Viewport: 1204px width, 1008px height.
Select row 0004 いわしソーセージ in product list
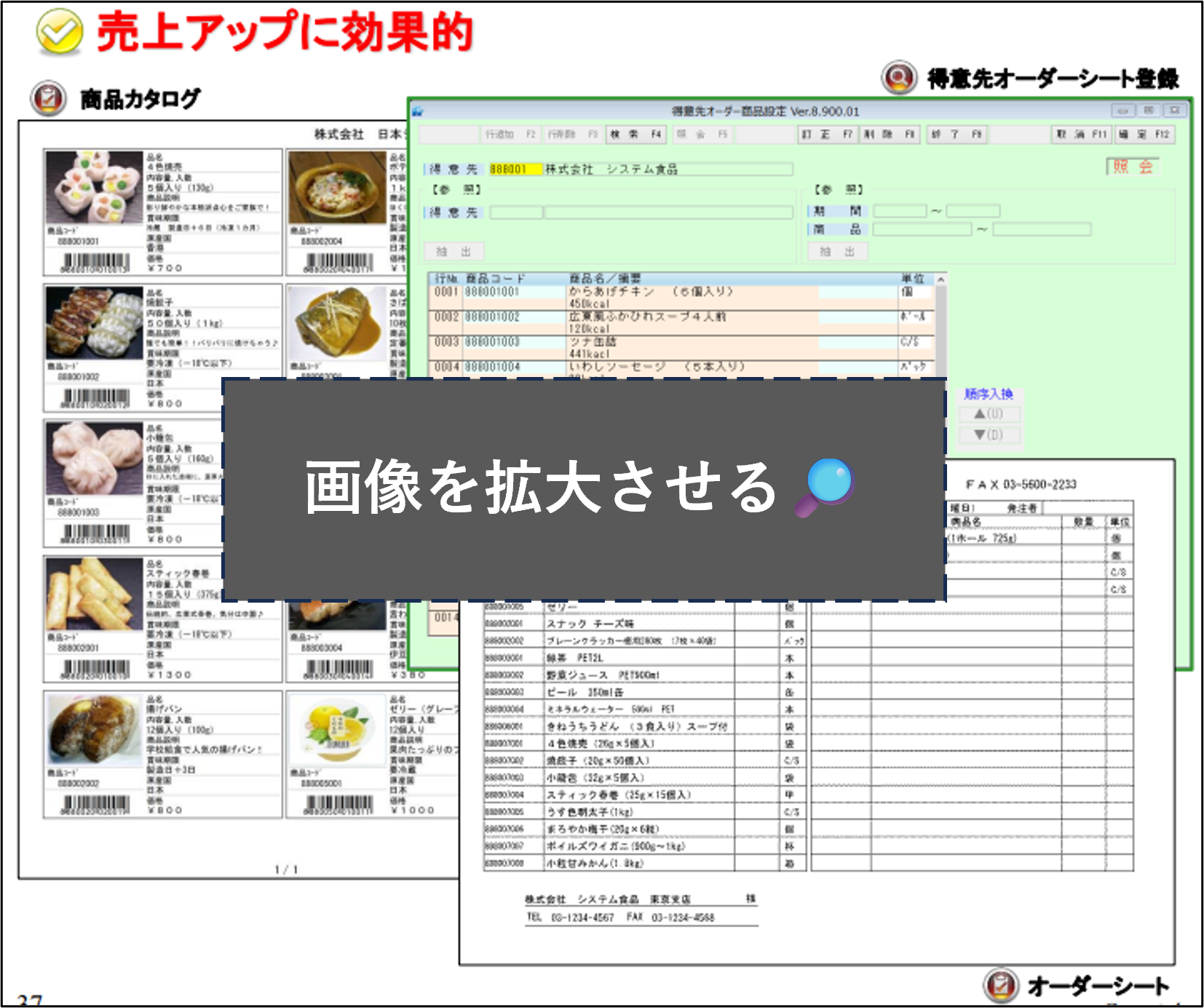point(682,369)
